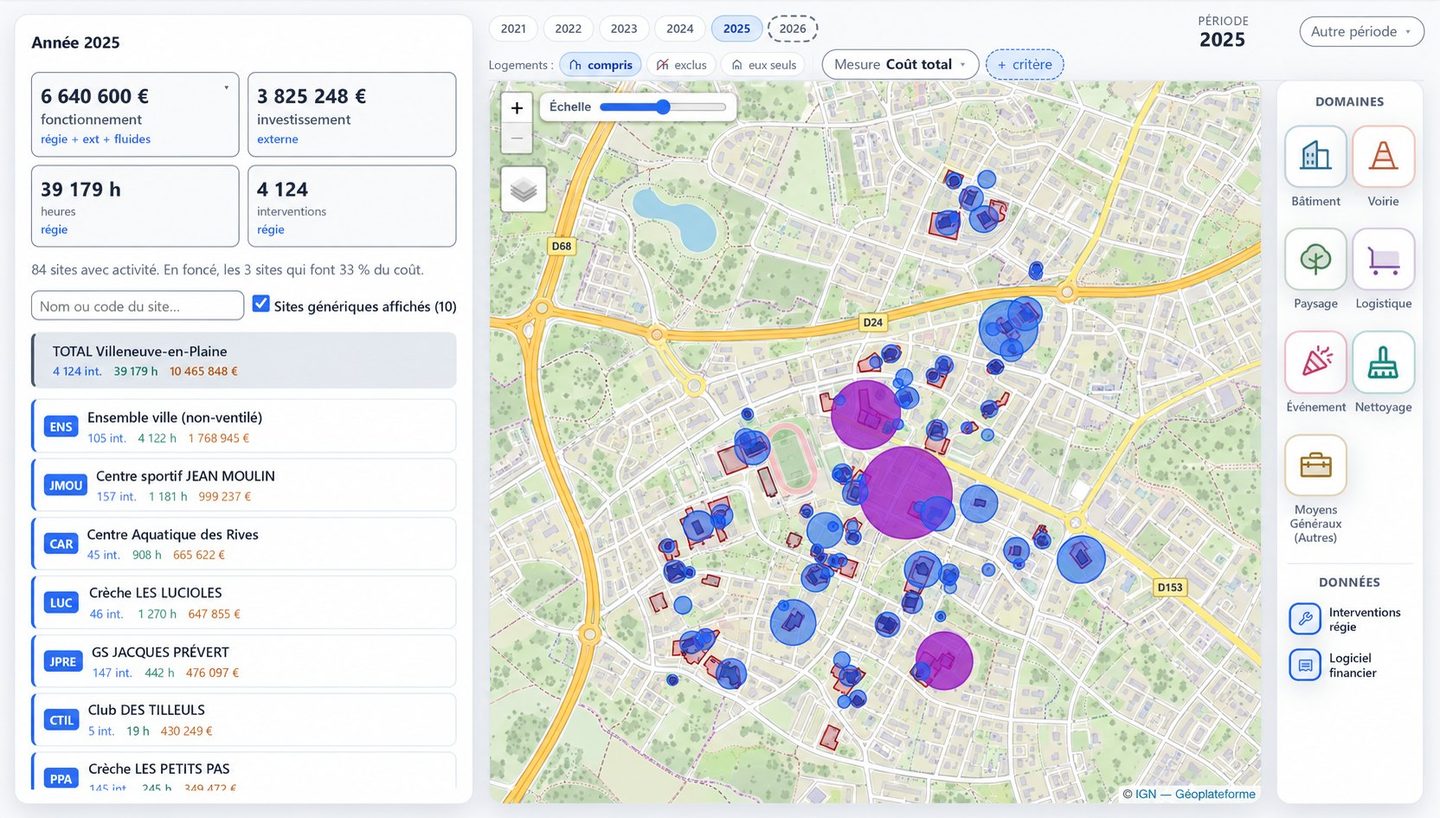Focus the site name or code field
This screenshot has width=1440, height=818.
pos(138,306)
